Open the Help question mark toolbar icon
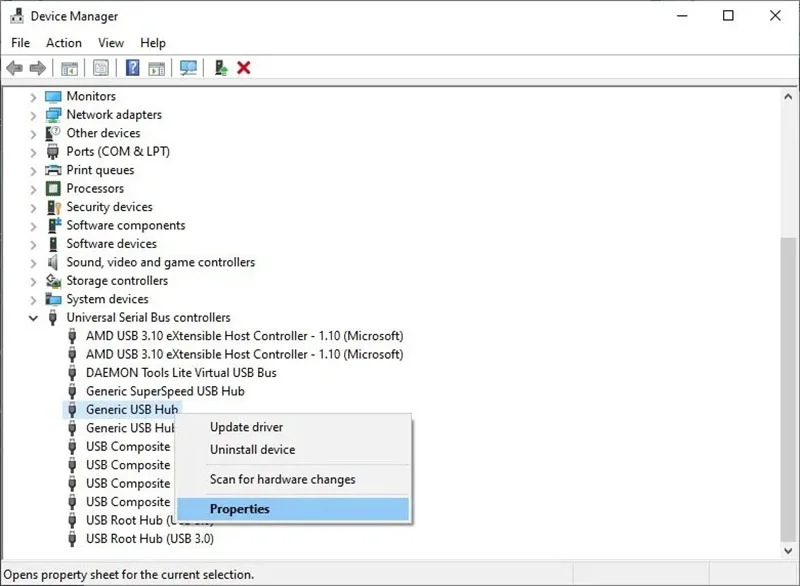The width and height of the screenshot is (800, 586). [133, 68]
